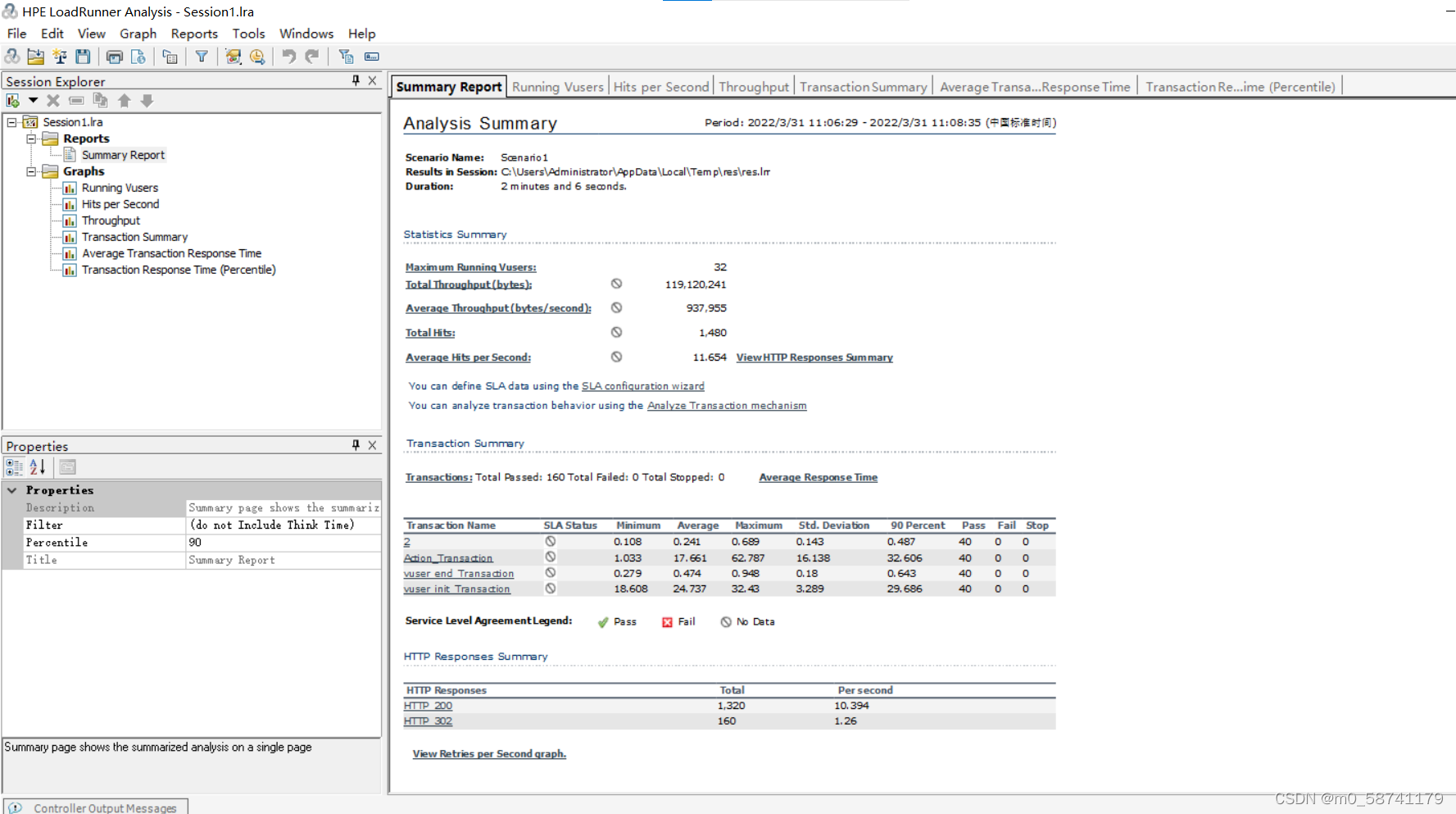Open the File menu
The image size is (1456, 814).
[x=16, y=34]
